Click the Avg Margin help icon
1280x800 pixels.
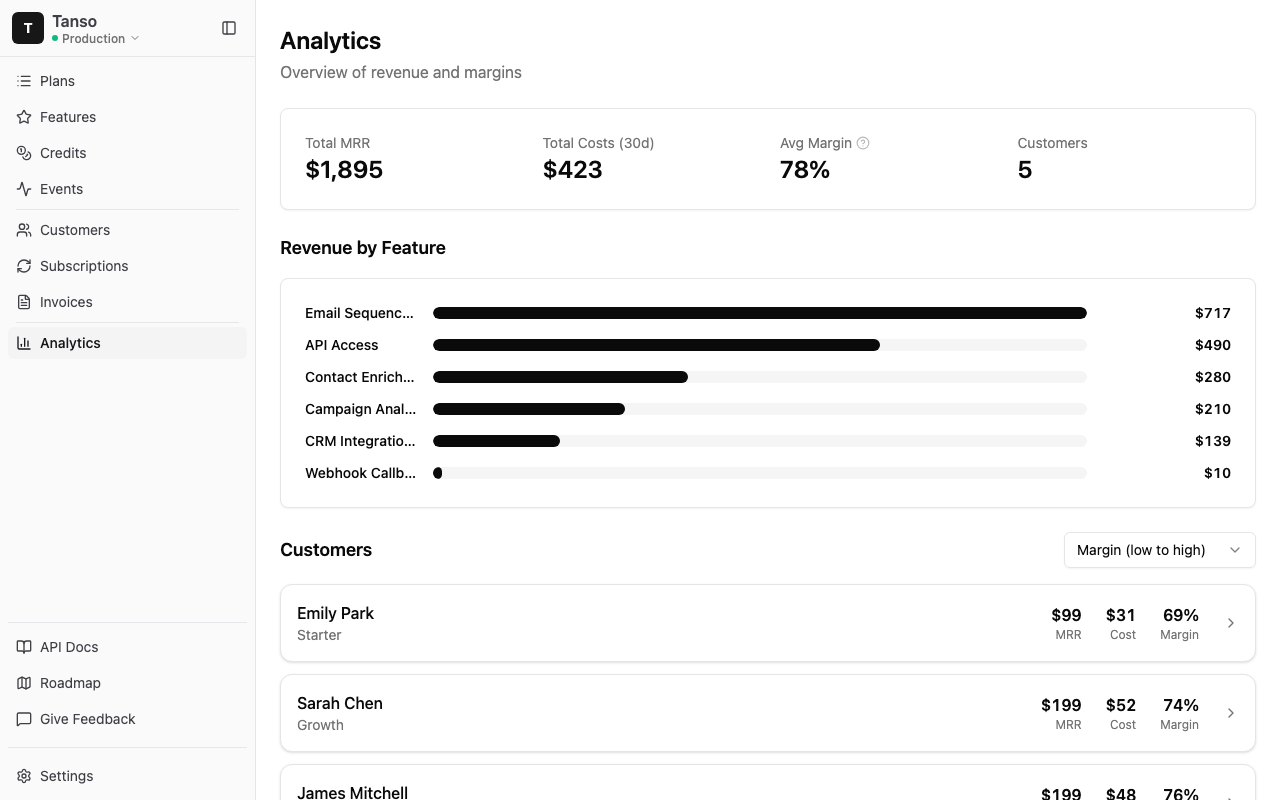[x=863, y=143]
